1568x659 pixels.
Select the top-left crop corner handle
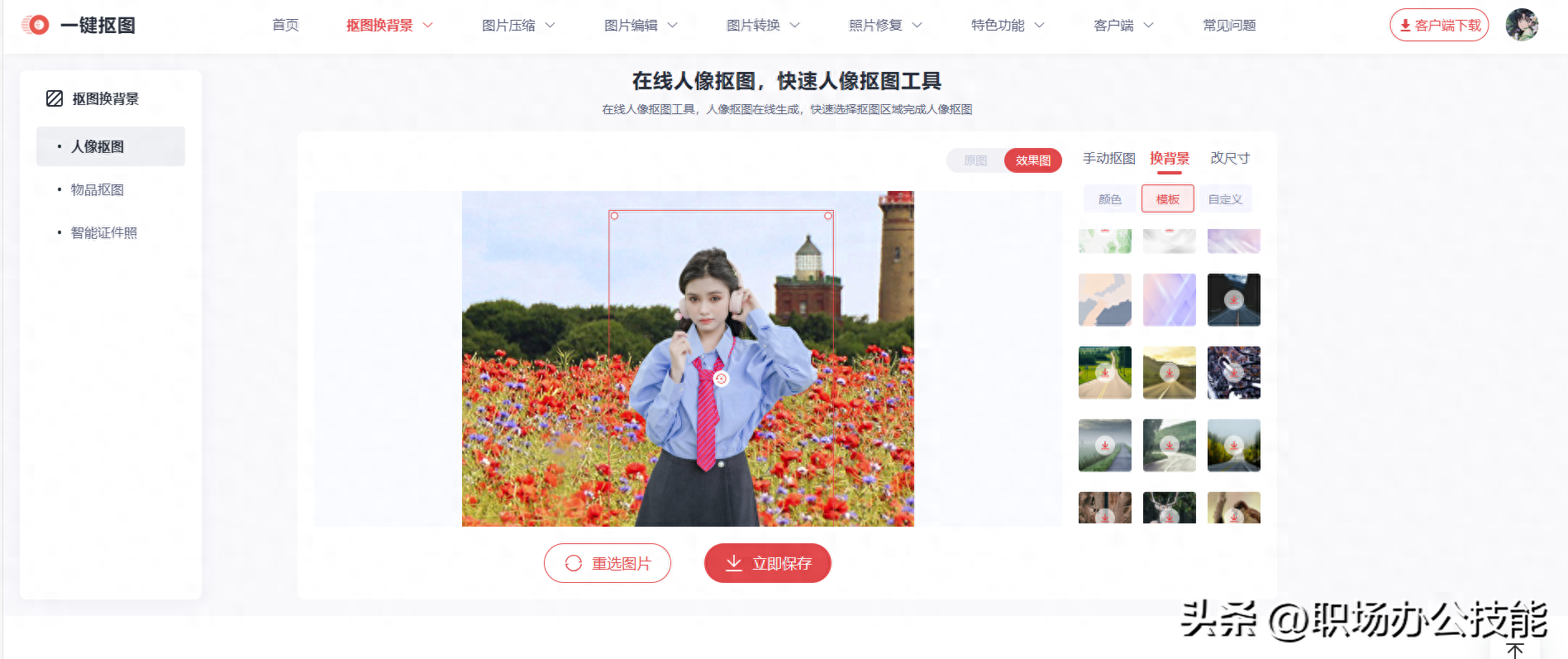pos(614,216)
